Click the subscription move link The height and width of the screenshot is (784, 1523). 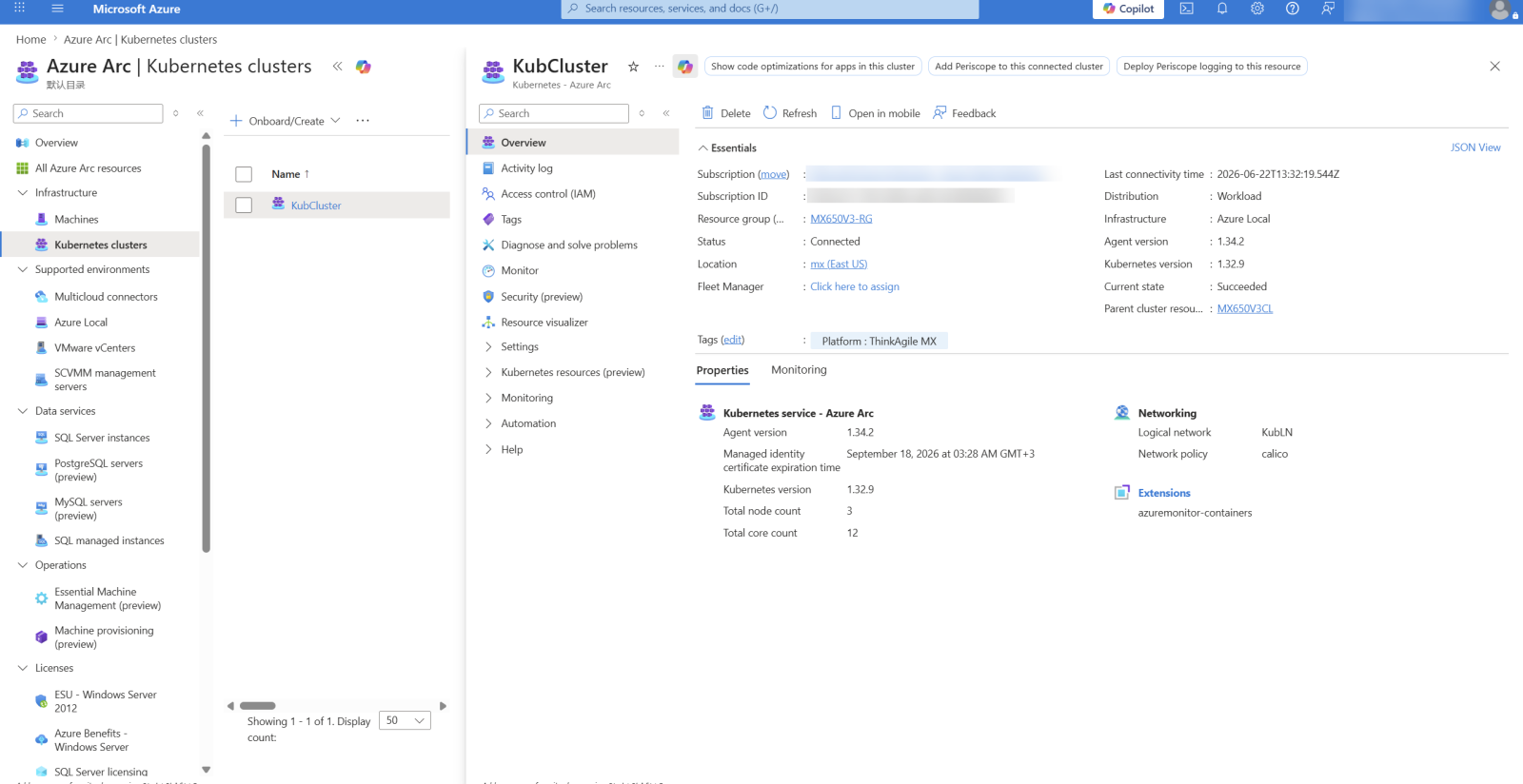tap(774, 175)
